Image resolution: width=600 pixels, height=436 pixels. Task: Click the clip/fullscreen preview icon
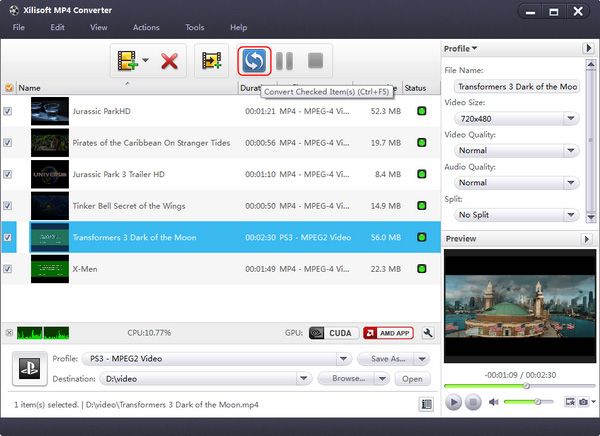(x=570, y=402)
